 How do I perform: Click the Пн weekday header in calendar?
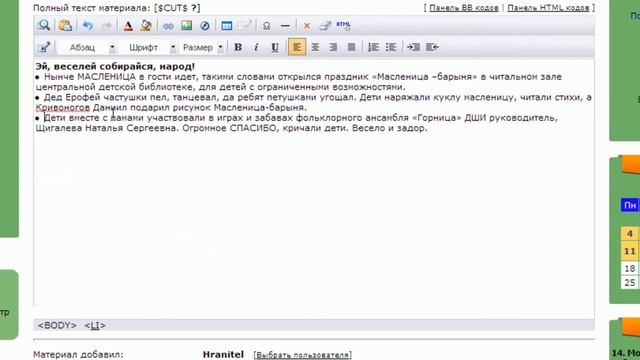click(x=630, y=205)
